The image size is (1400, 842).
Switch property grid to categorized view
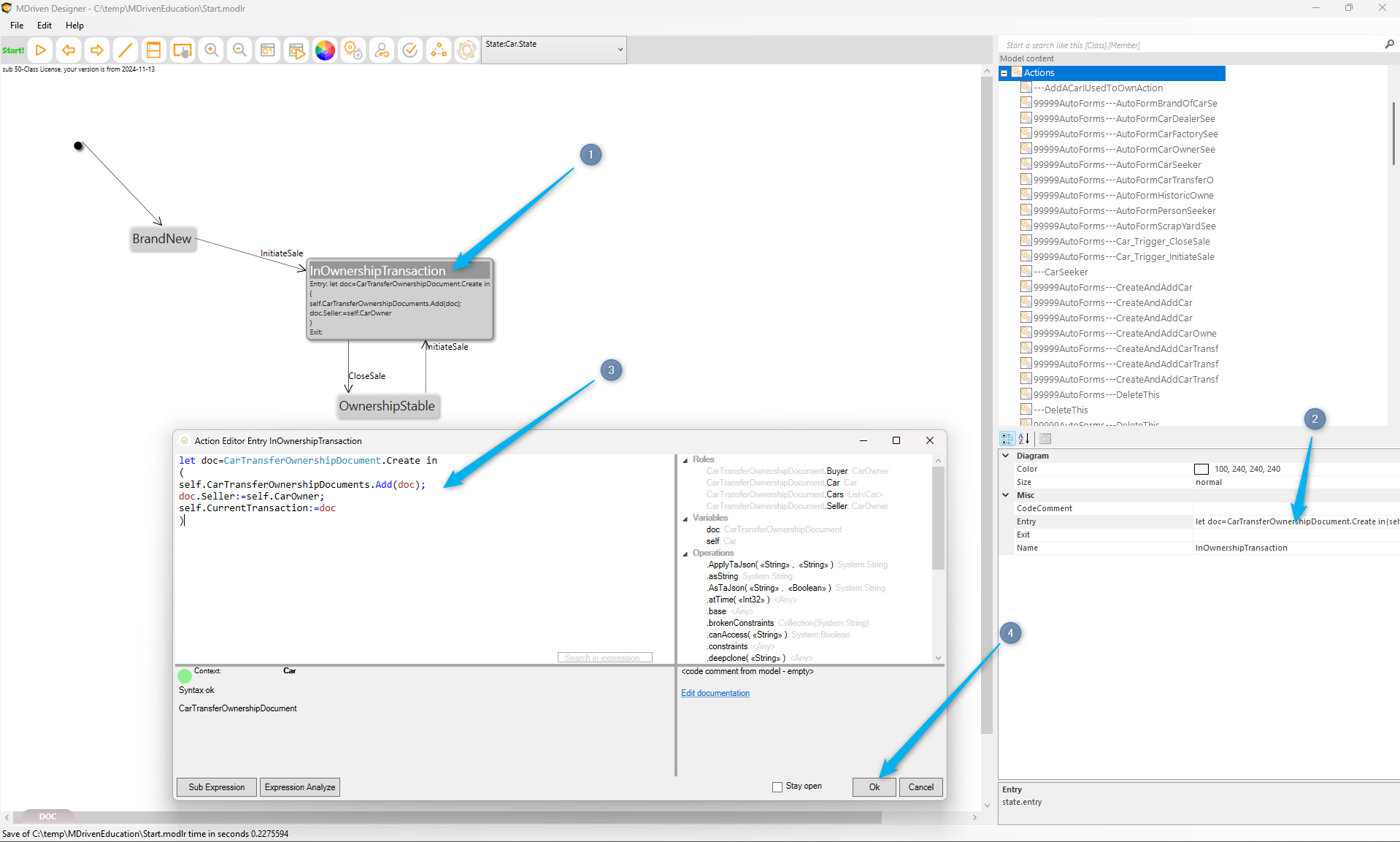click(1007, 439)
